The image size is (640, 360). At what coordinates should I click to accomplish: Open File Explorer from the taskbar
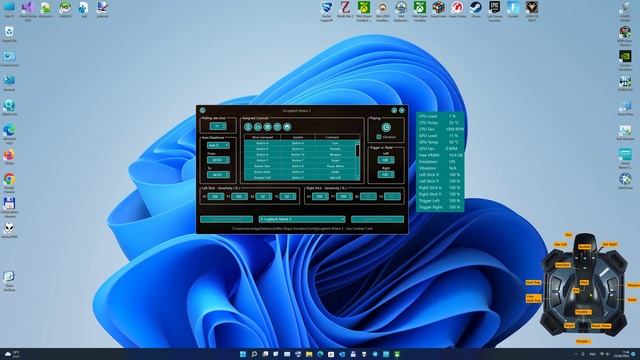point(309,354)
